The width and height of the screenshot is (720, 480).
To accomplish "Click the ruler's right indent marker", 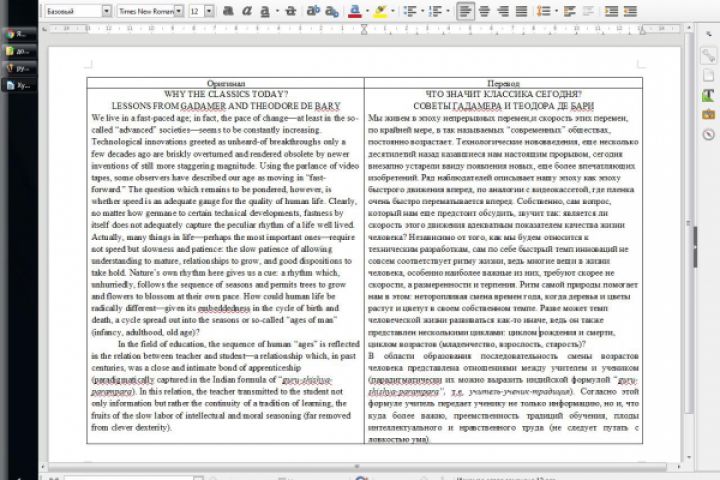I will click(642, 31).
